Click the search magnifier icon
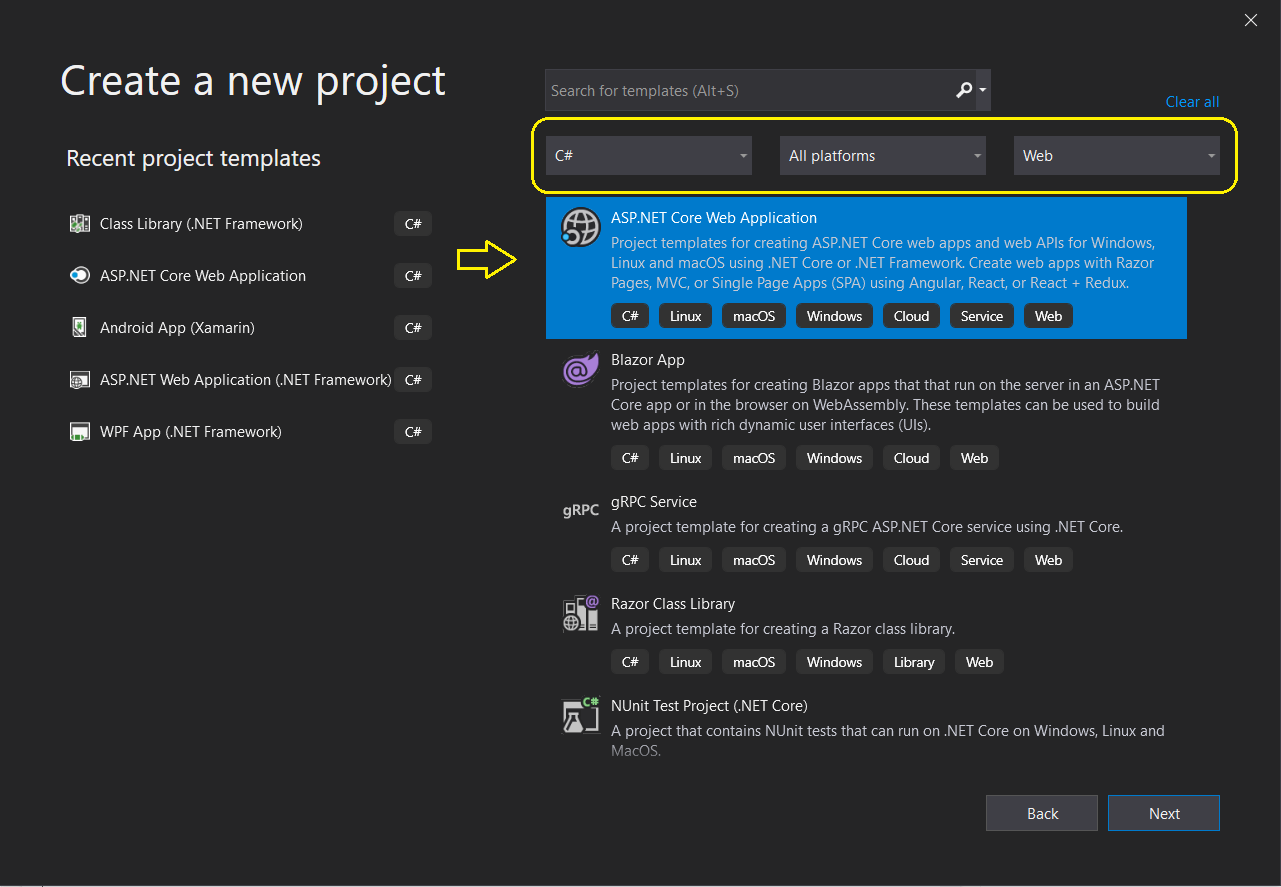 click(x=963, y=90)
